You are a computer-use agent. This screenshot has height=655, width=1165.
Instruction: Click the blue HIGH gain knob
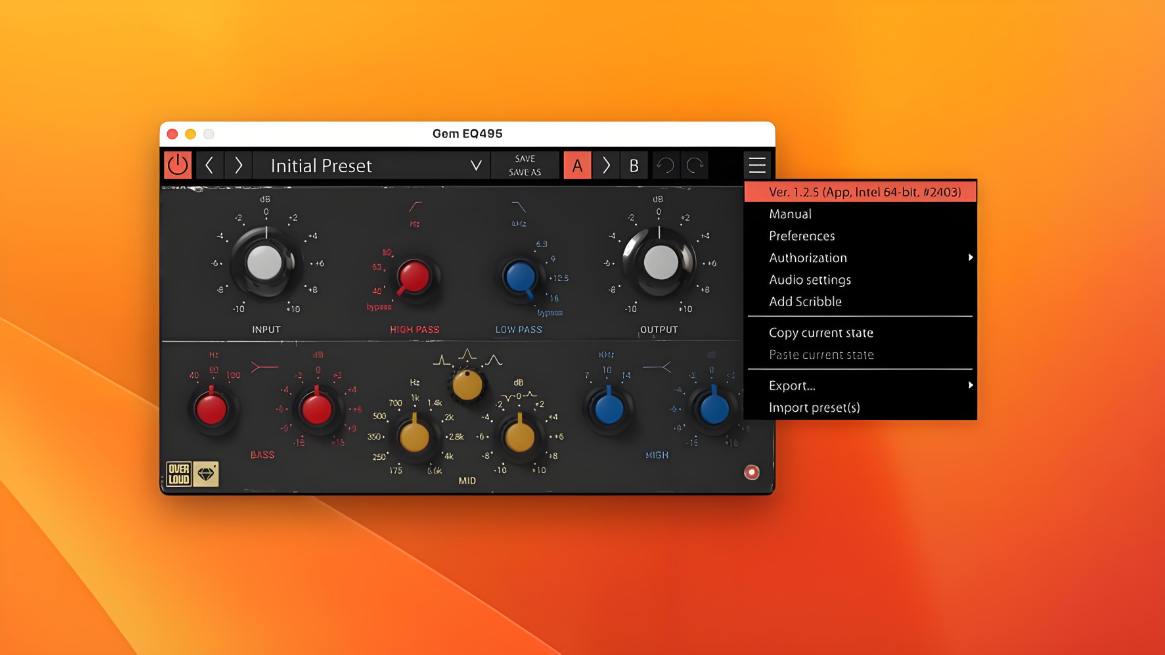714,408
